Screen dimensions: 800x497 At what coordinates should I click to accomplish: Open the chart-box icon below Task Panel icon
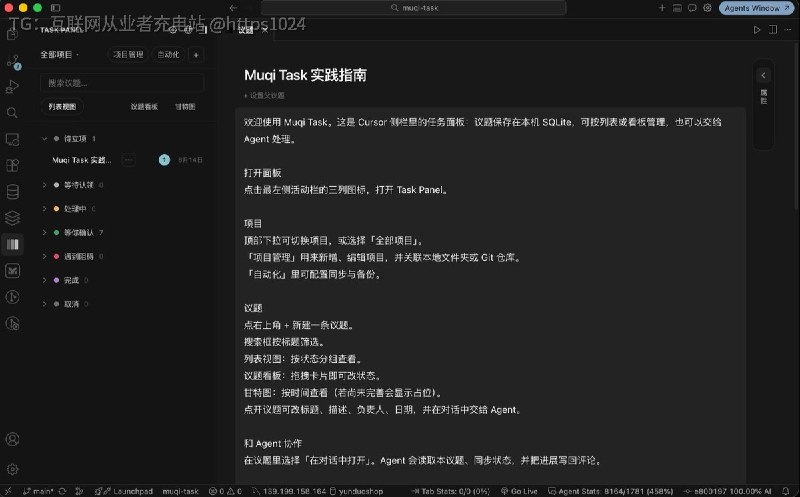point(12,270)
